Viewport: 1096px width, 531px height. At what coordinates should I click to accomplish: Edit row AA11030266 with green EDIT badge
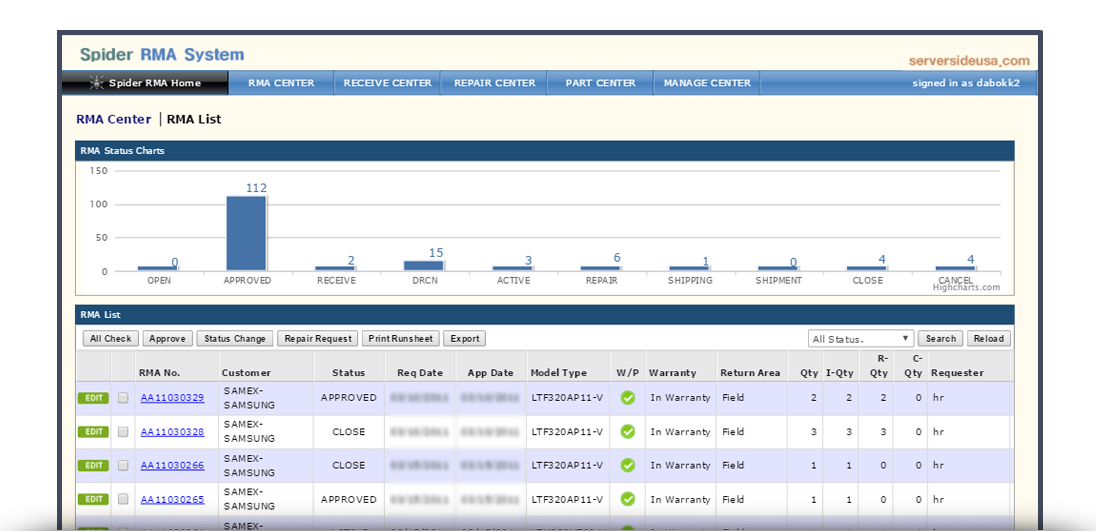click(x=93, y=465)
